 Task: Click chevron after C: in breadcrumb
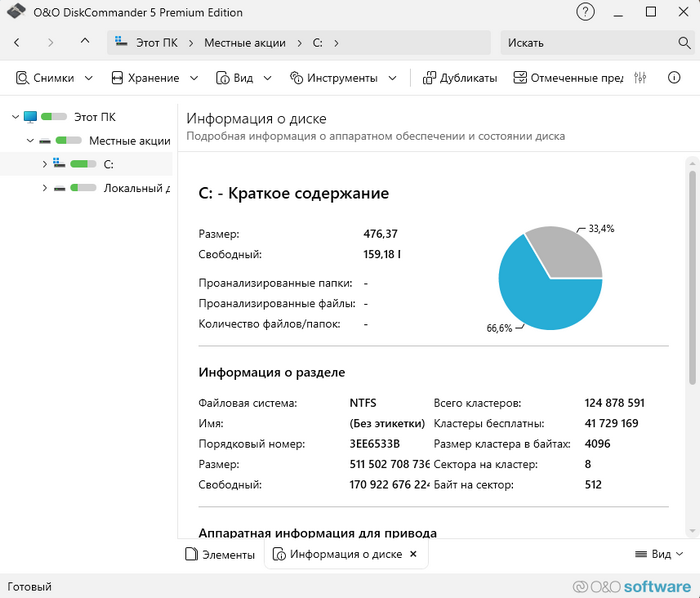point(336,43)
